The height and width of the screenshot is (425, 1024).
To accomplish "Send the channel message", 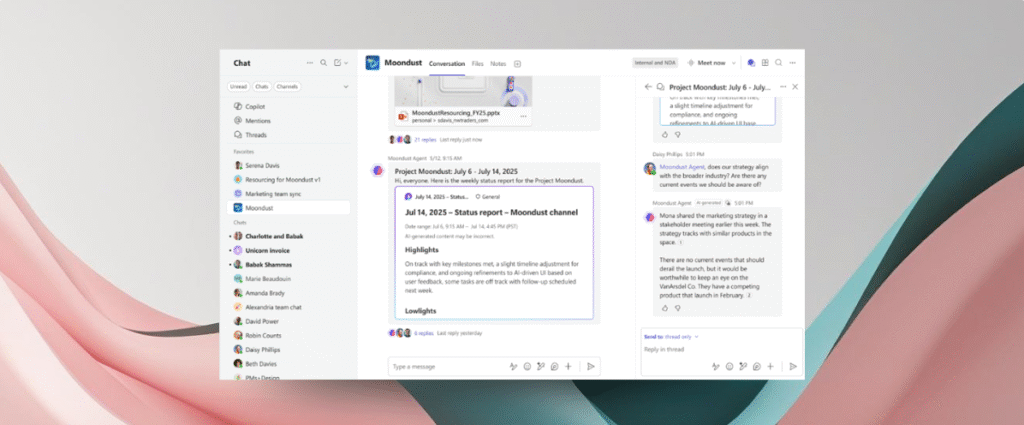I will click(x=590, y=366).
